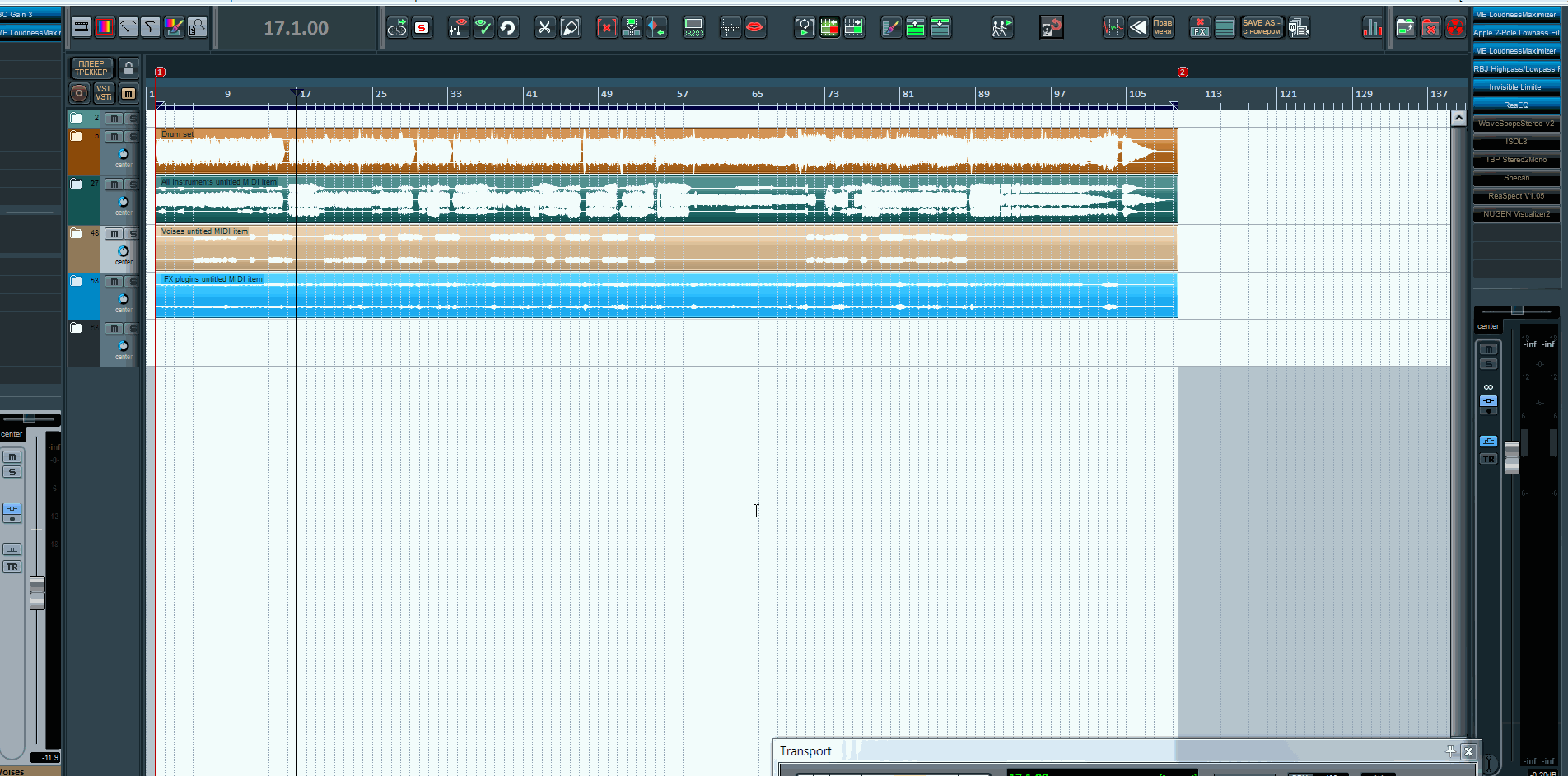The height and width of the screenshot is (776, 1568).
Task: Collapse folder on track 48 Voises
Action: 76,233
